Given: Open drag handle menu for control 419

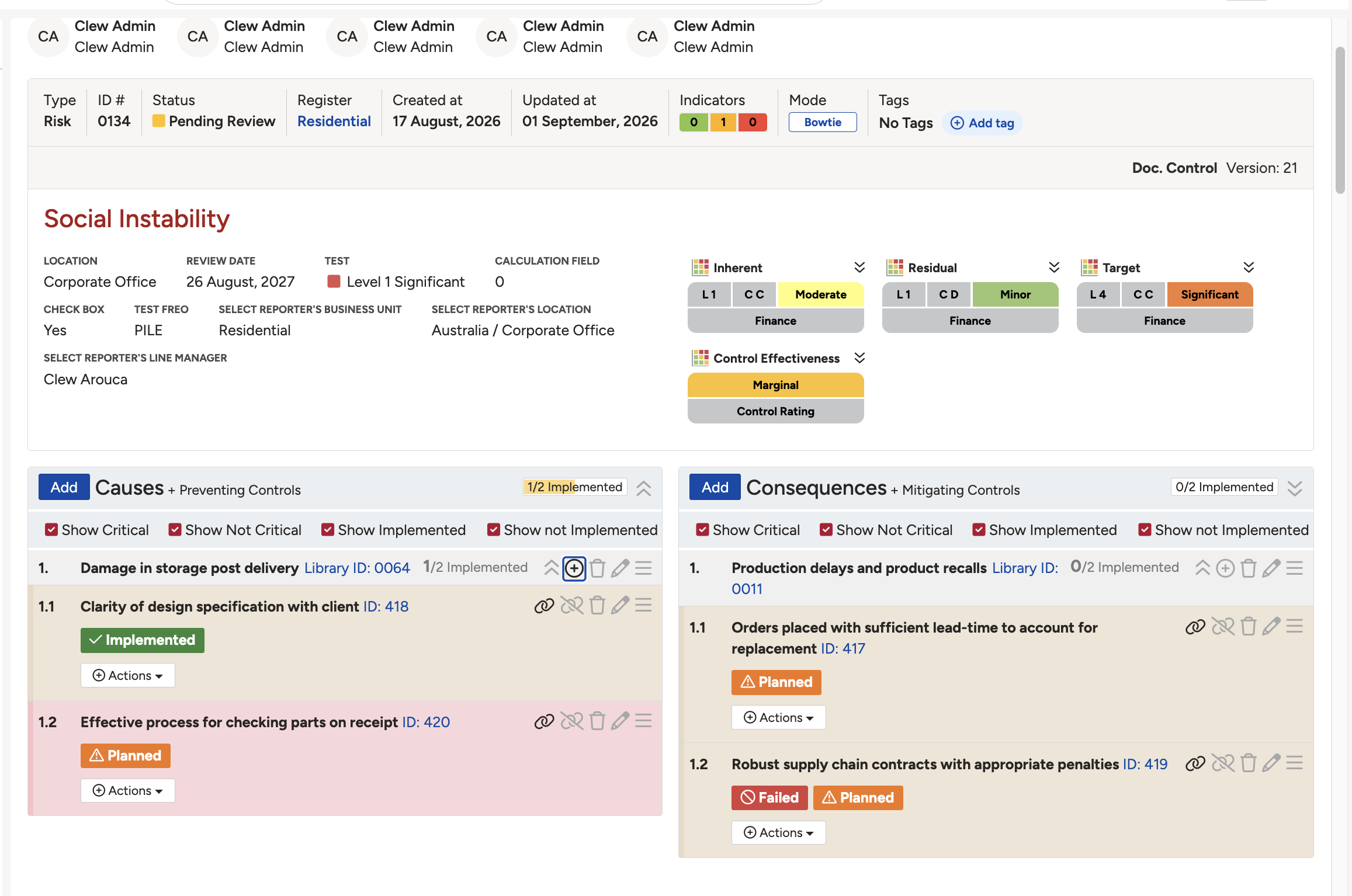Looking at the screenshot, I should 1294,763.
